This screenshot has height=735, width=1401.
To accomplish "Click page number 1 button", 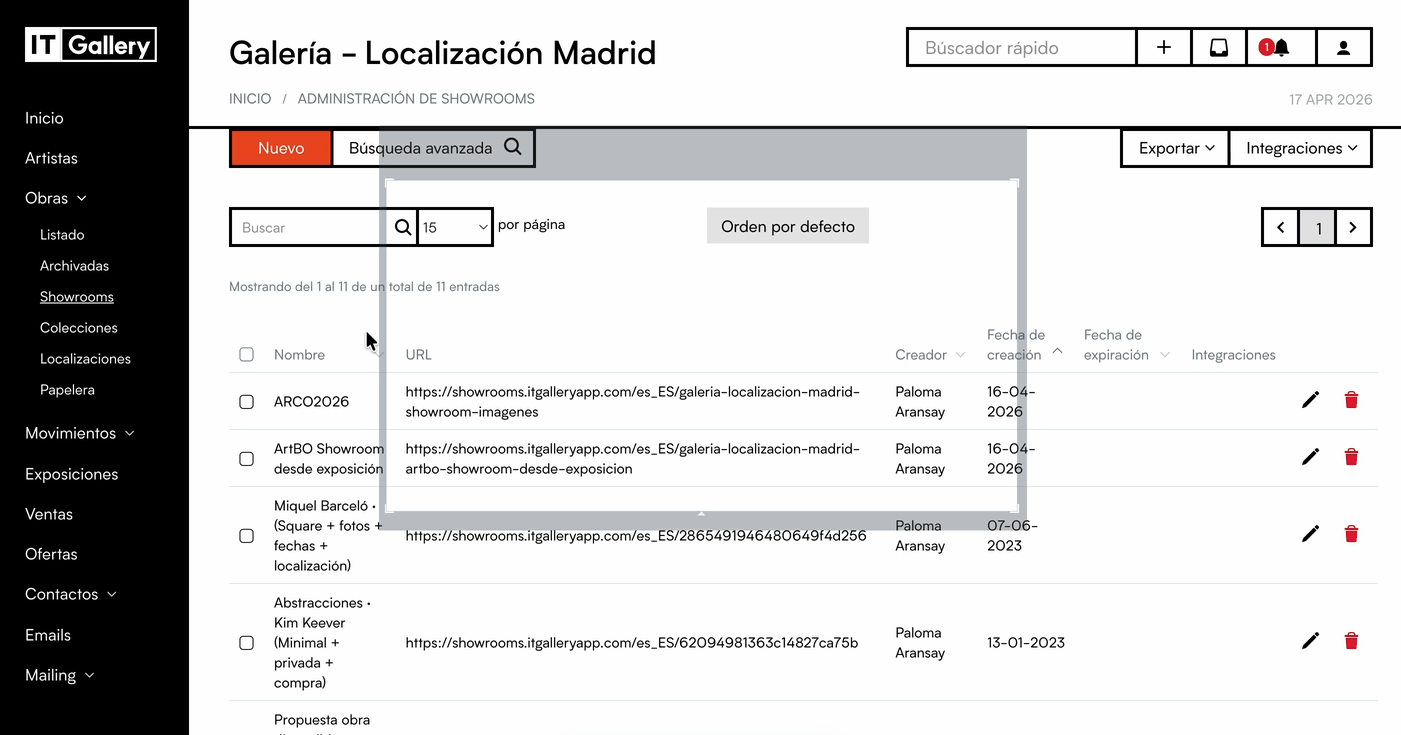I will (1318, 228).
